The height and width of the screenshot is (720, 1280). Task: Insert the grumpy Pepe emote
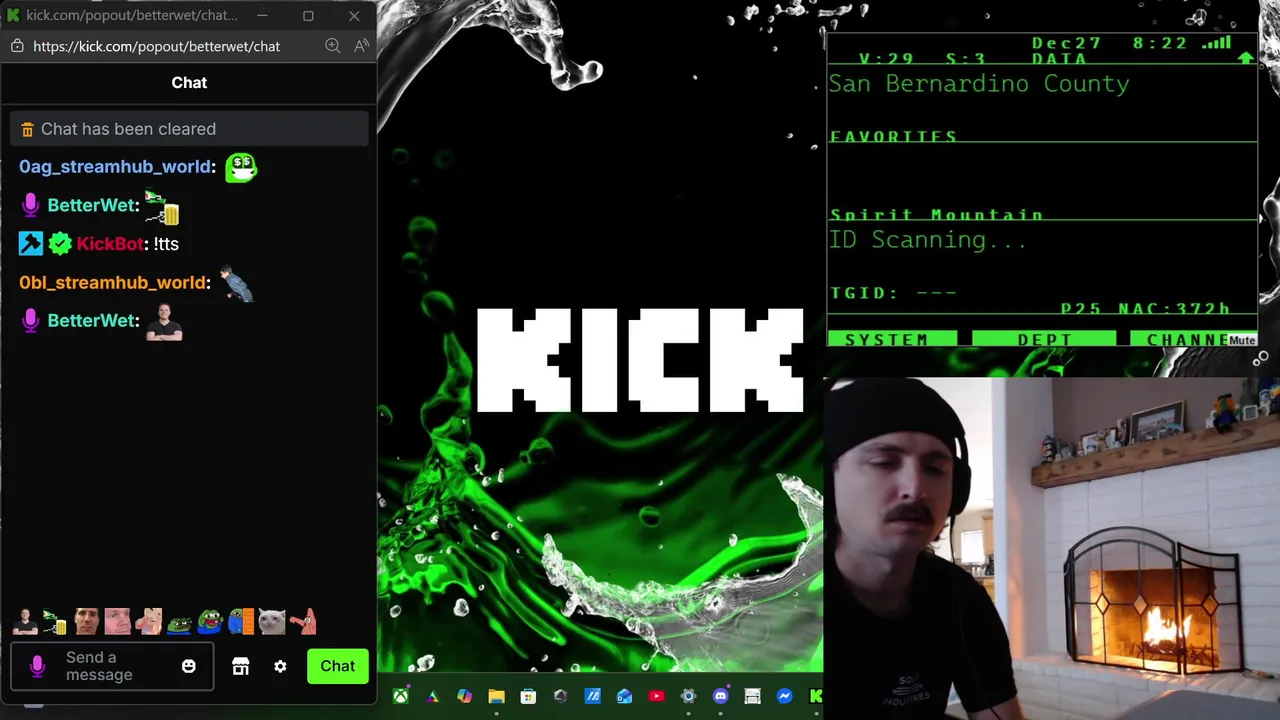click(179, 623)
